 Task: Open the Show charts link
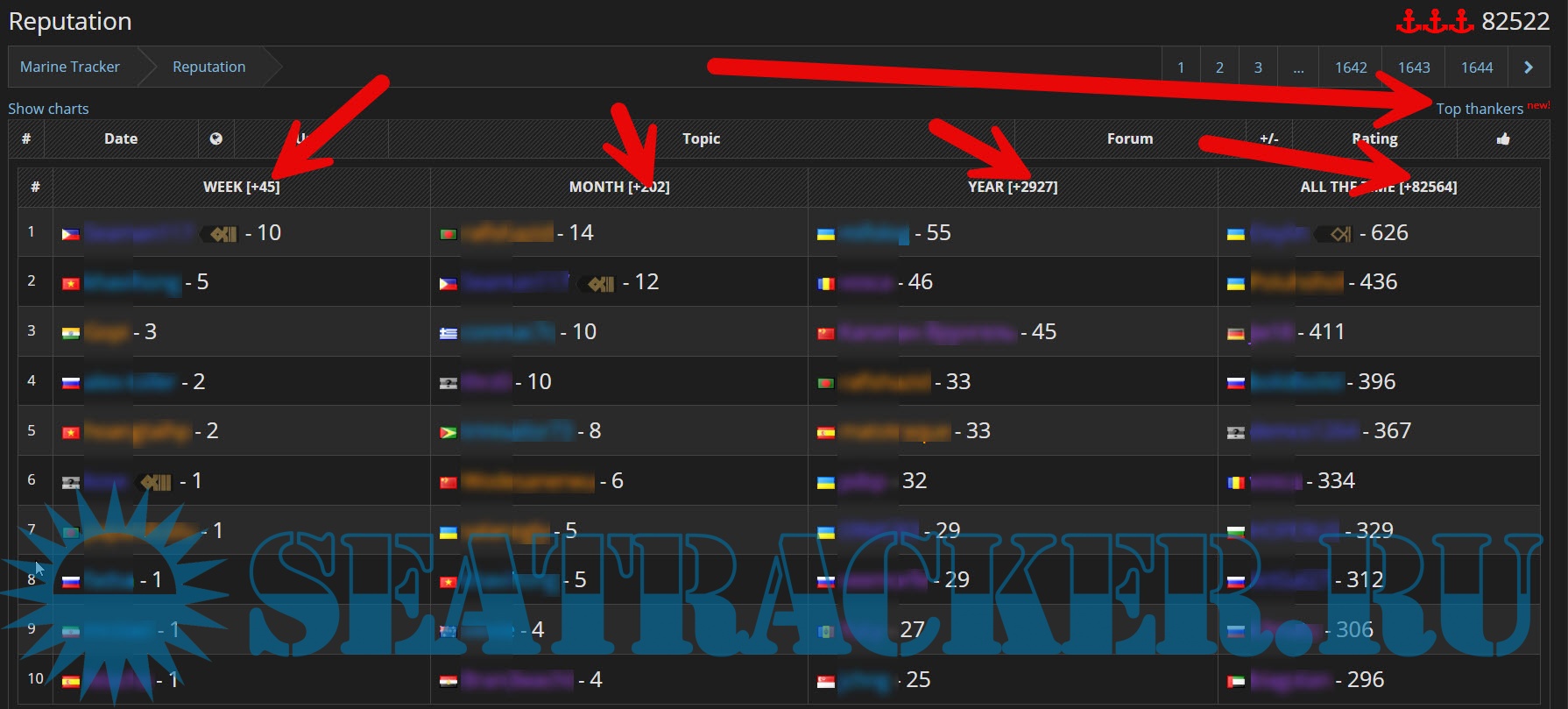pyautogui.click(x=48, y=109)
